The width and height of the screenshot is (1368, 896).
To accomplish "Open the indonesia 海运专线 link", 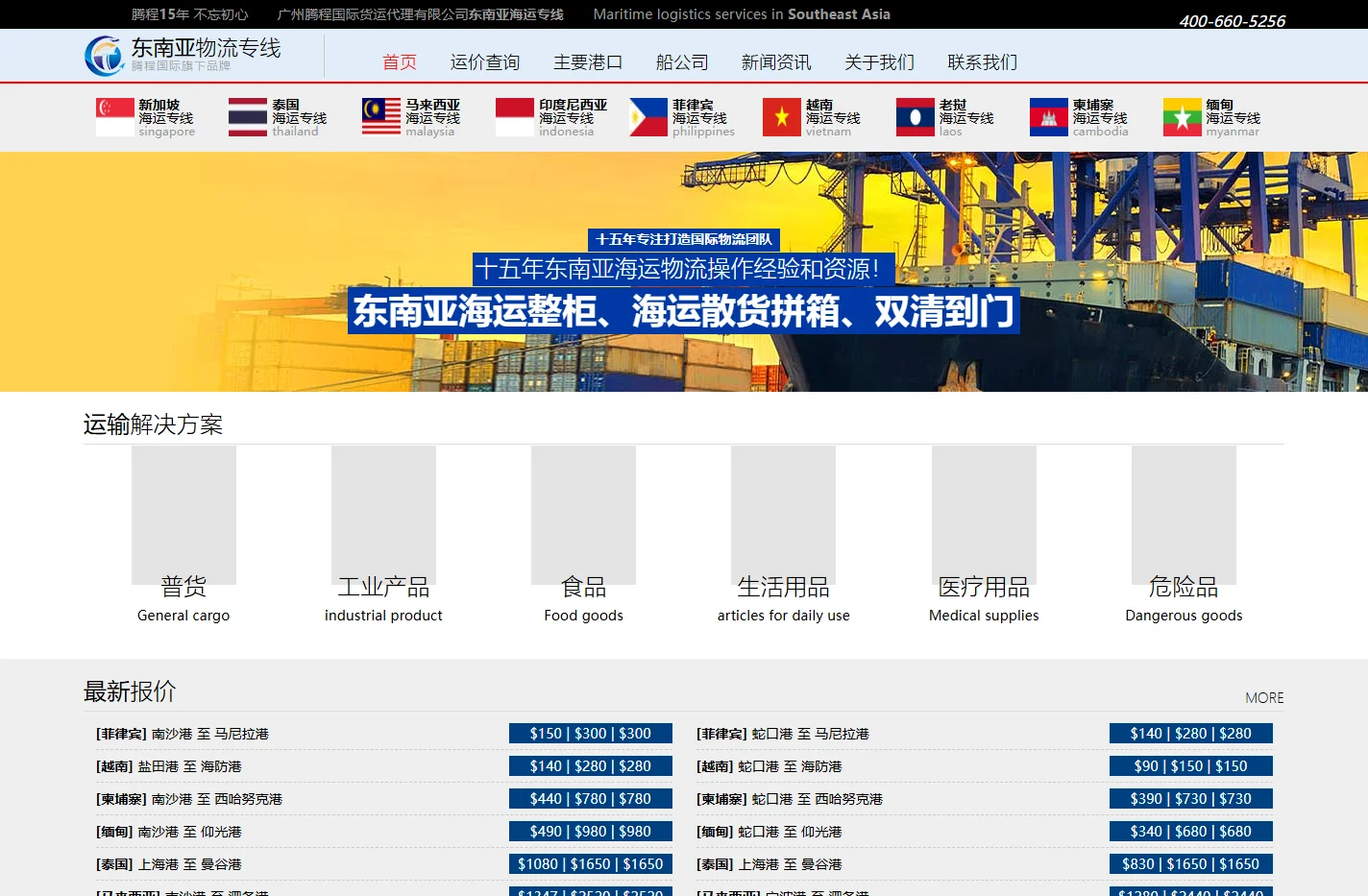I will click(573, 118).
